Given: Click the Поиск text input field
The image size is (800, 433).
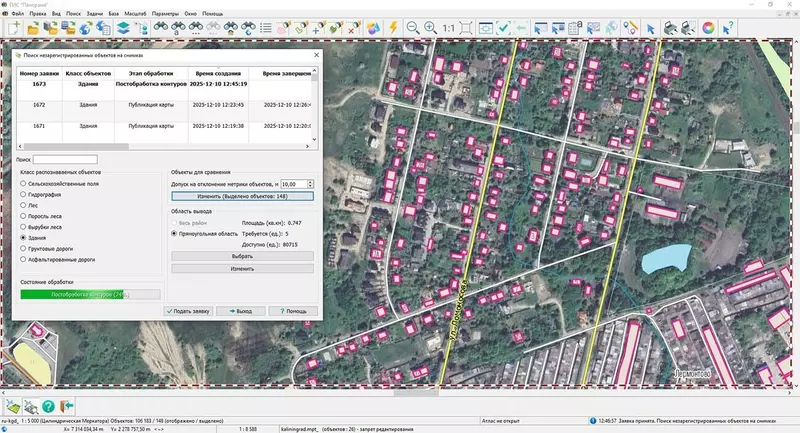Looking at the screenshot, I should pyautogui.click(x=67, y=159).
